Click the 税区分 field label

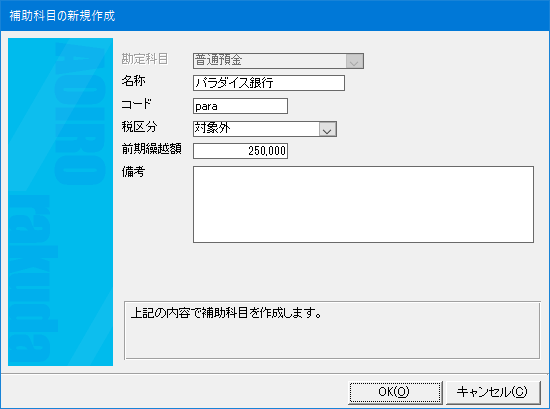click(x=139, y=127)
